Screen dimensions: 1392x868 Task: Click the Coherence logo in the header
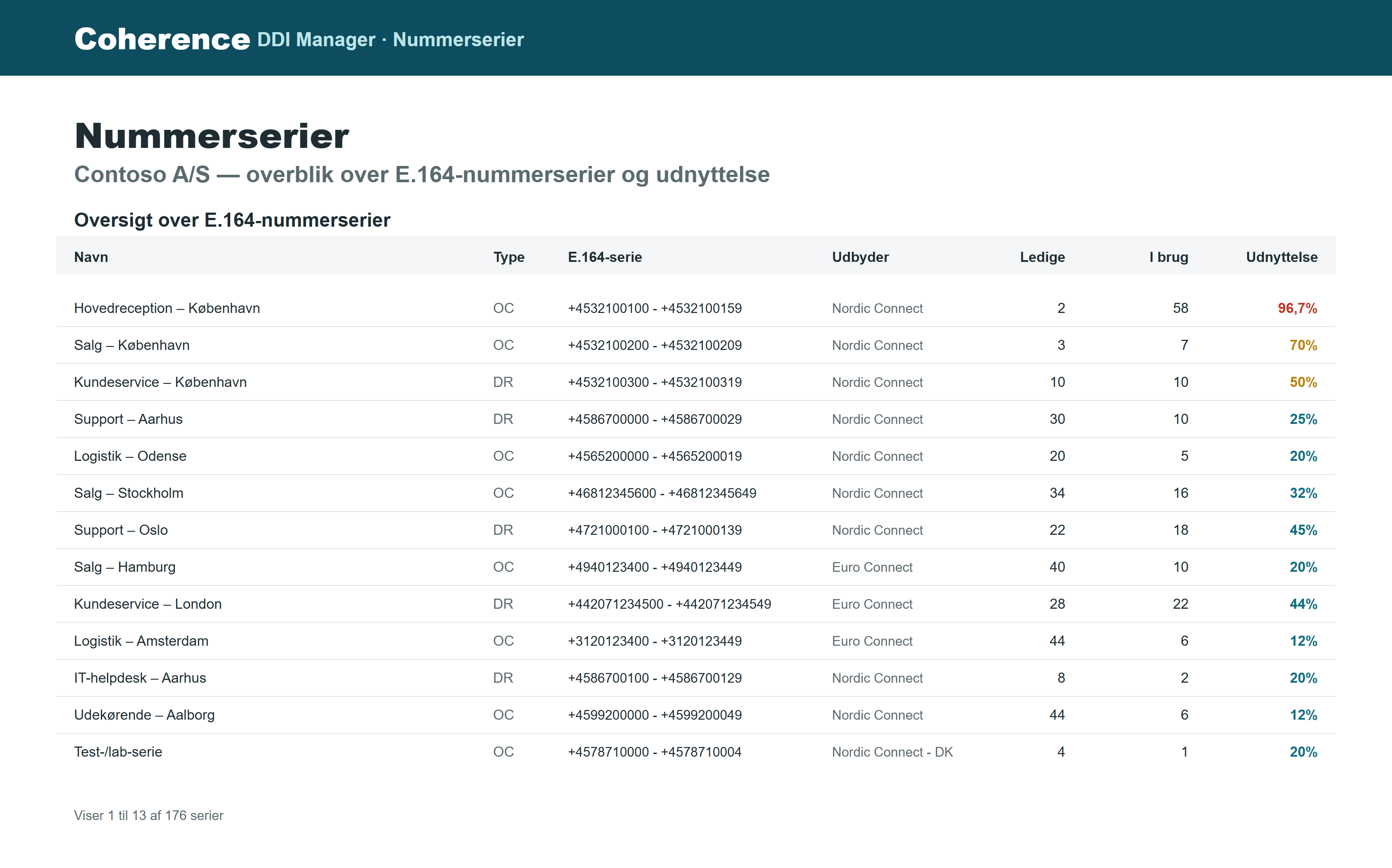coord(162,39)
